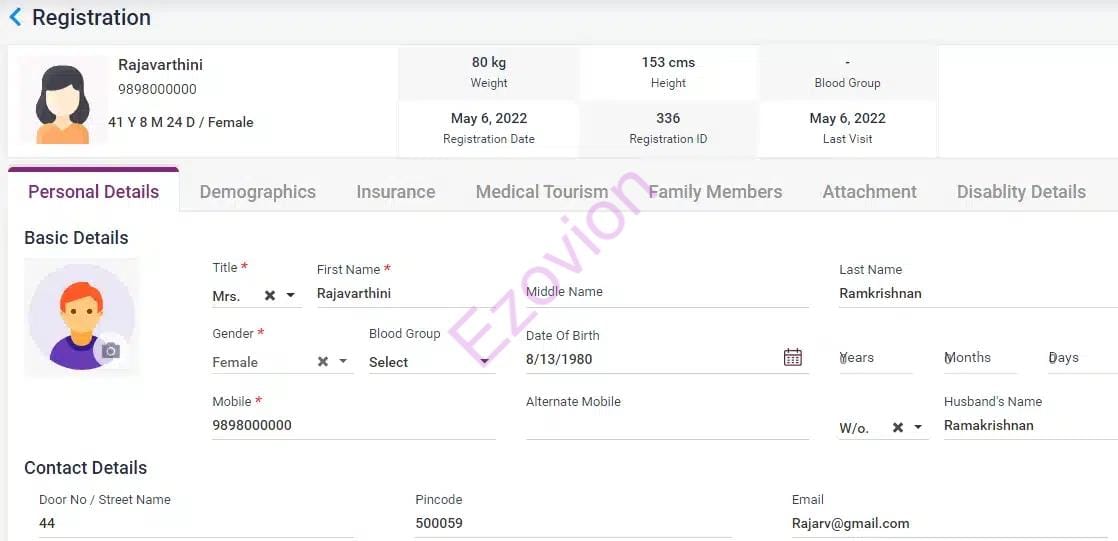Image resolution: width=1118 pixels, height=541 pixels.
Task: Go to the Family Members tab
Action: [715, 192]
